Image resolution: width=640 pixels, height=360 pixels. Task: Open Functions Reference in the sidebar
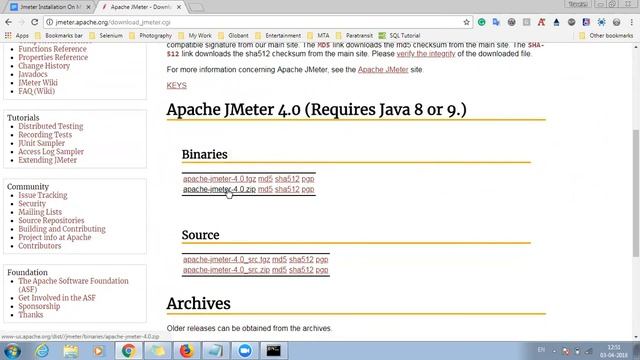pos(52,49)
